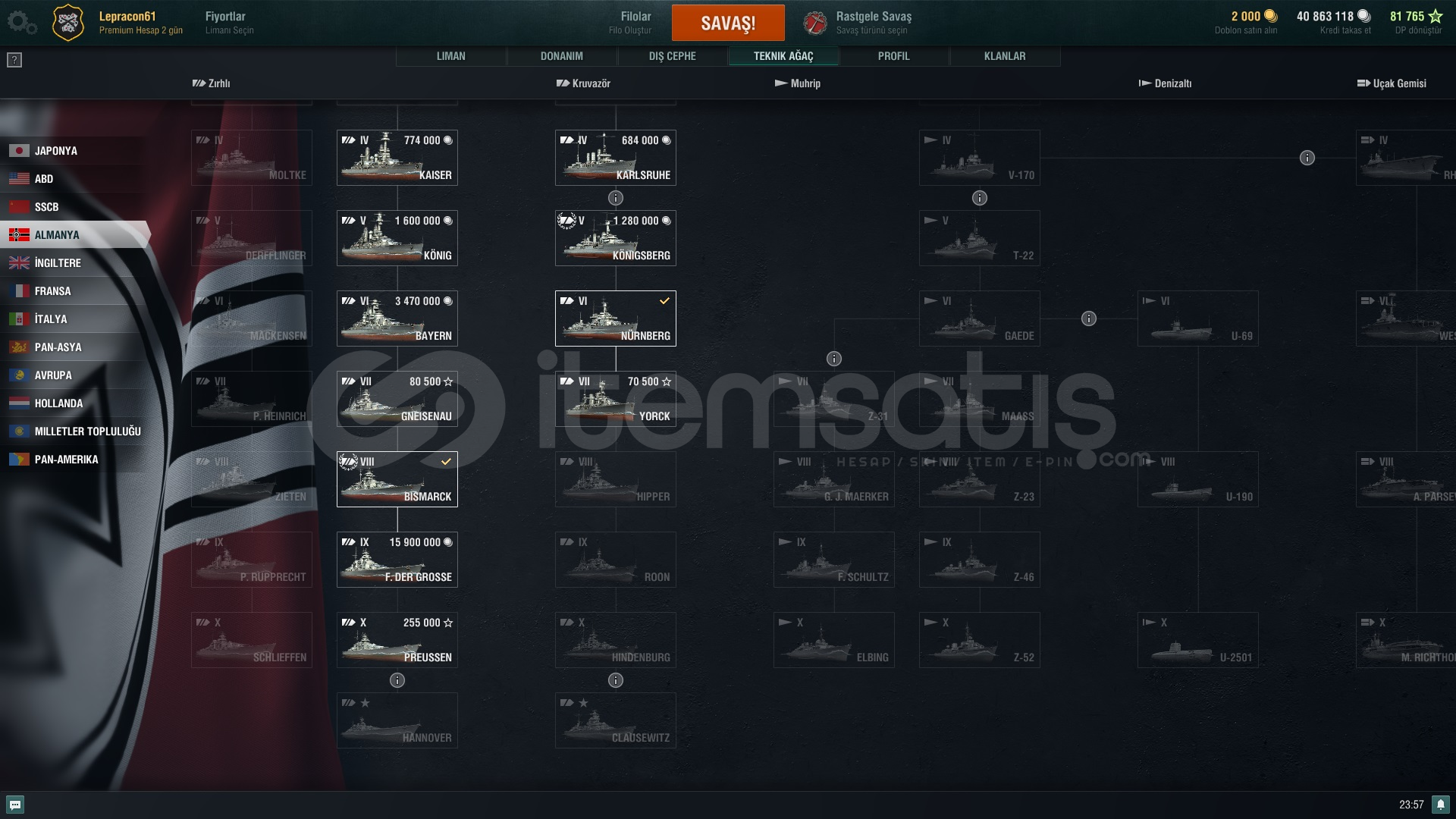Click the info icon below V-170
The width and height of the screenshot is (1456, 819).
click(x=980, y=198)
